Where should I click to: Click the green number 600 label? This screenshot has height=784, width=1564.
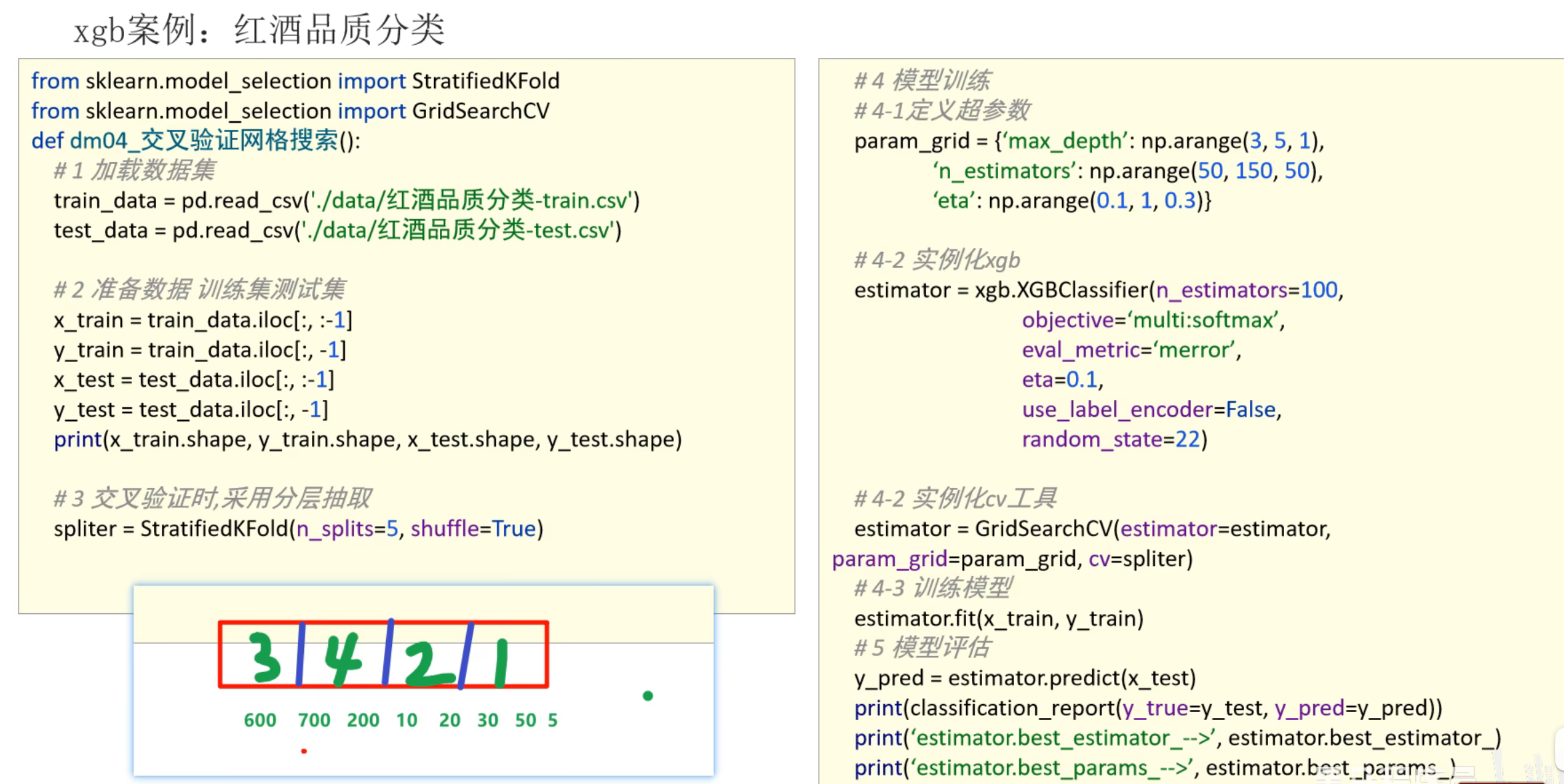click(260, 720)
